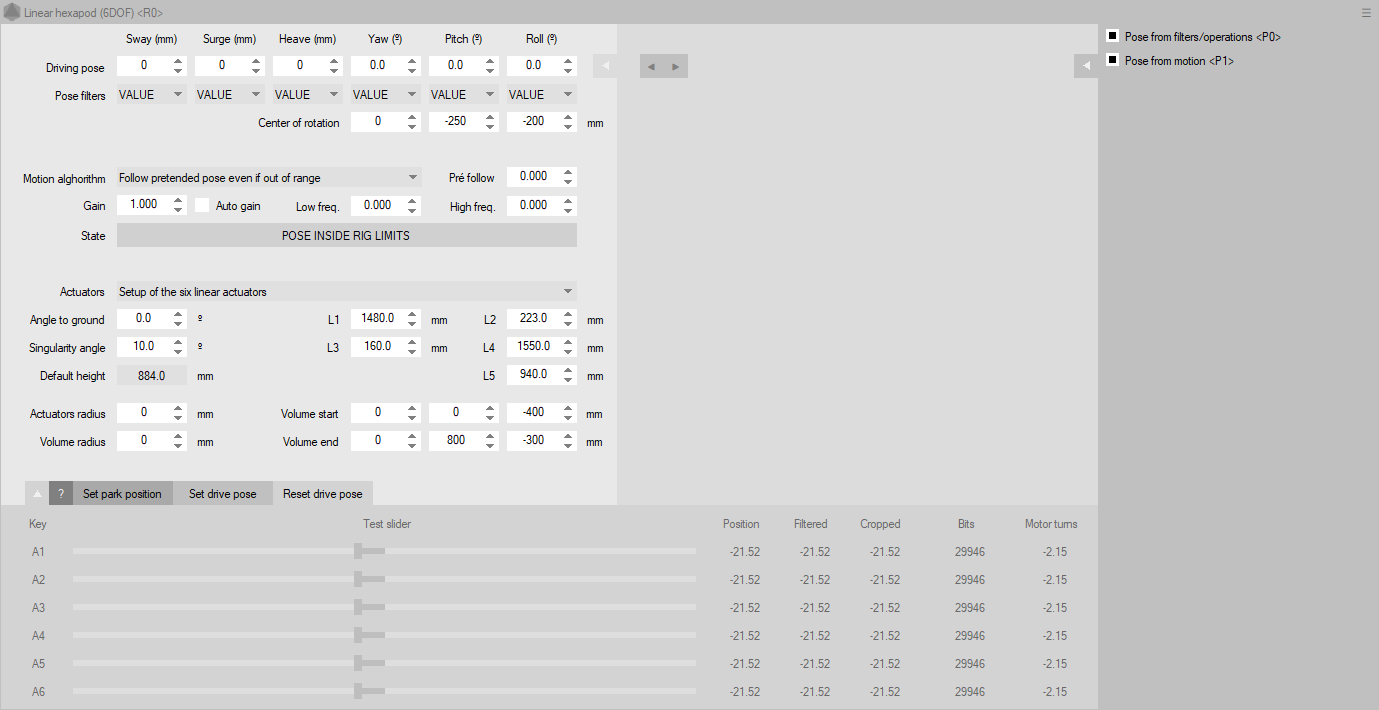Open the Motion algorithm dropdown
Viewport: 1379px width, 710px height.
point(268,178)
